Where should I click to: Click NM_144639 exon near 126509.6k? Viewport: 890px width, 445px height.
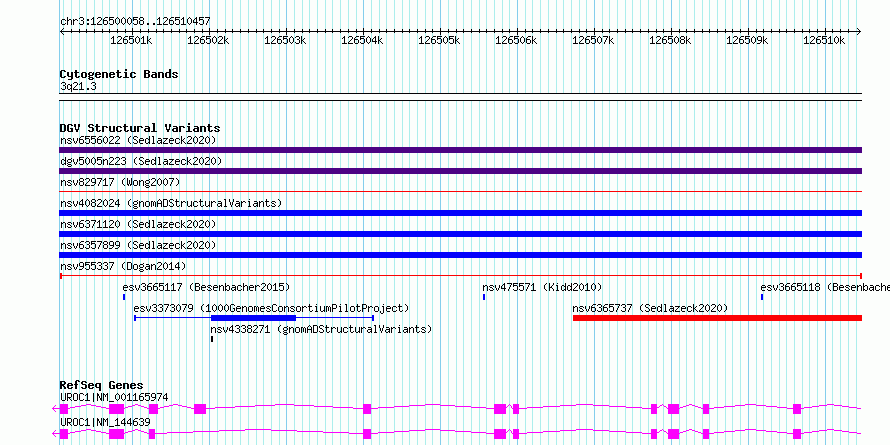pyautogui.click(x=797, y=434)
